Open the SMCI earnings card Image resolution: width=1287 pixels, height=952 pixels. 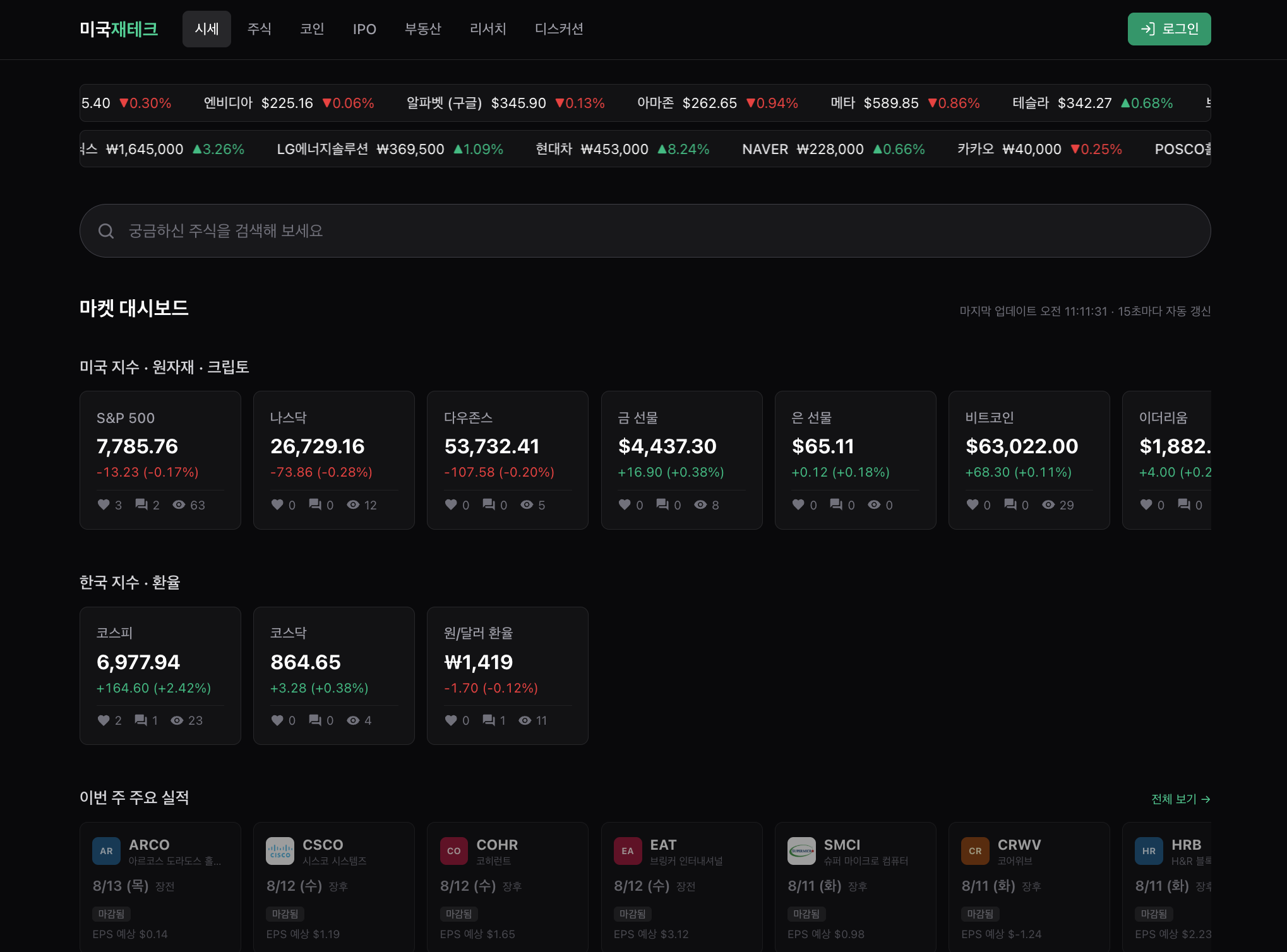856,887
